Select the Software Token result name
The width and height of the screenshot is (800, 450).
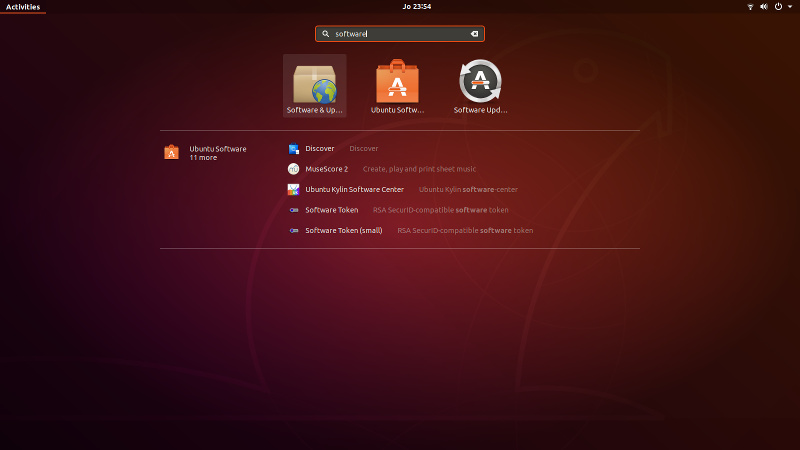pyautogui.click(x=332, y=210)
